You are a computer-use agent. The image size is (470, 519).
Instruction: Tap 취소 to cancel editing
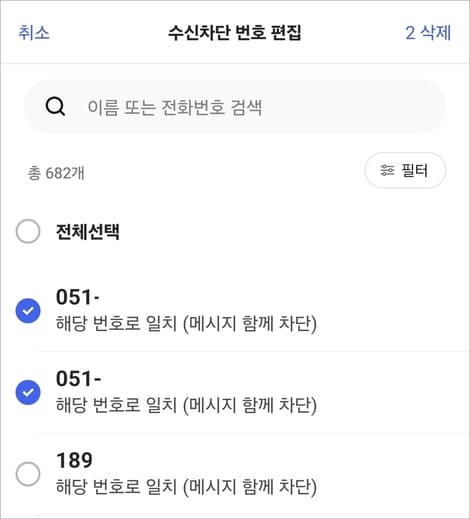pos(34,33)
